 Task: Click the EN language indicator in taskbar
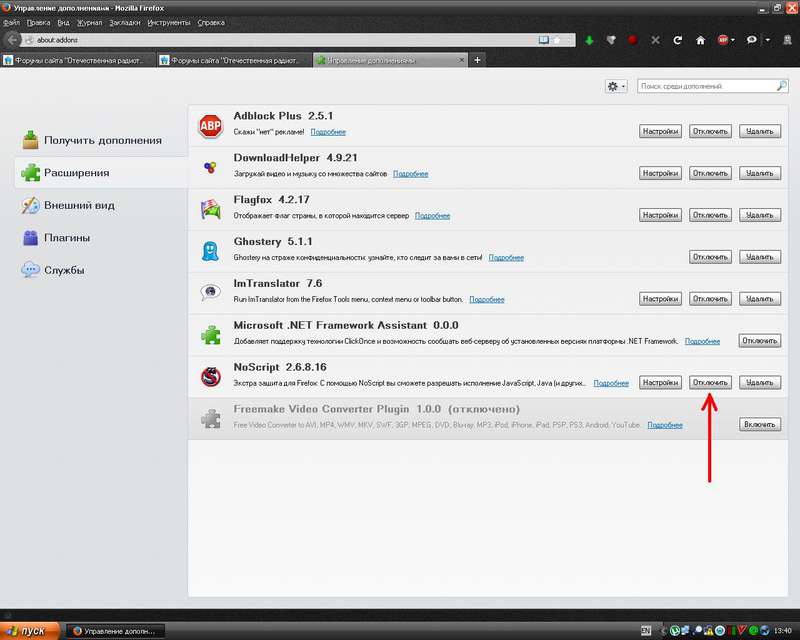tap(646, 631)
